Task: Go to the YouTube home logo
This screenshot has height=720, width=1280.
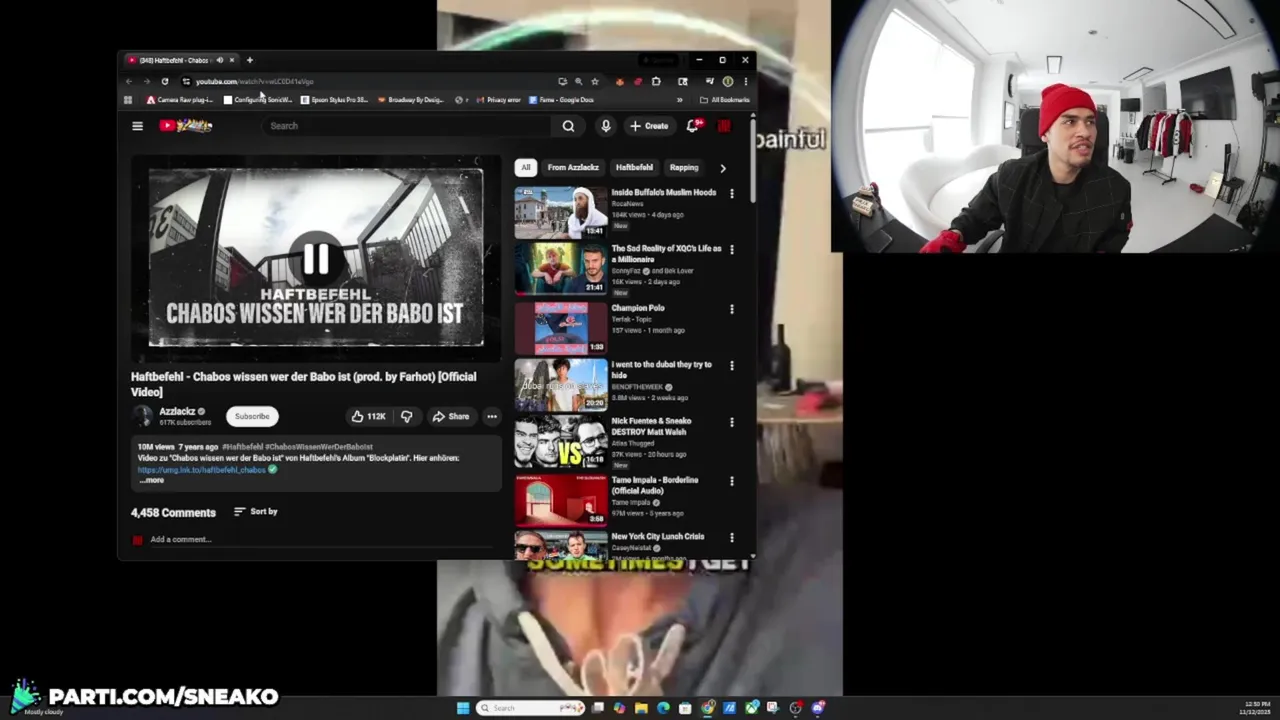Action: (x=186, y=126)
